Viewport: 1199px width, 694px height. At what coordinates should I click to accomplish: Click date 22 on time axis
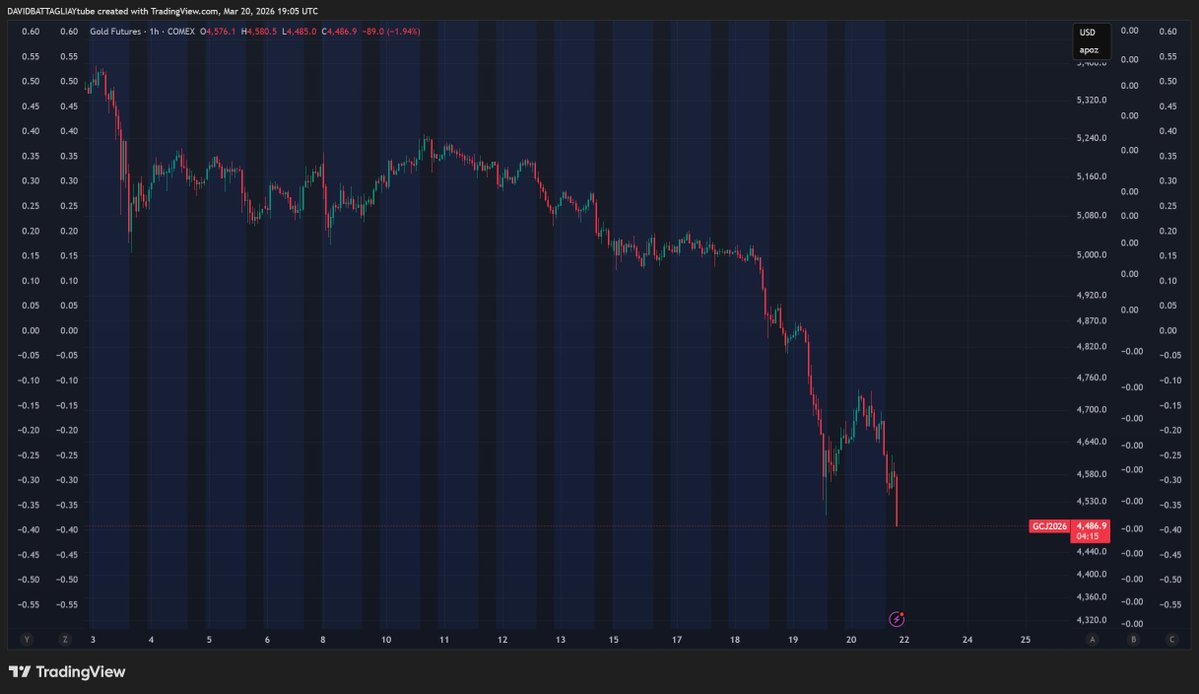pos(905,640)
